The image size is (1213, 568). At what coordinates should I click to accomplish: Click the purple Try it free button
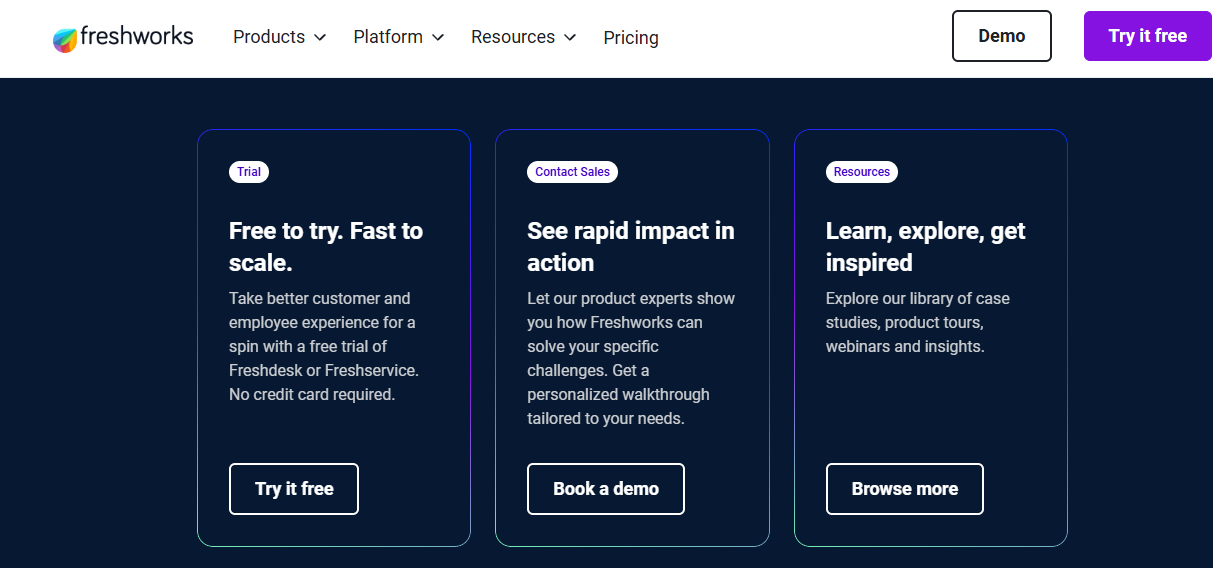[x=1148, y=36]
